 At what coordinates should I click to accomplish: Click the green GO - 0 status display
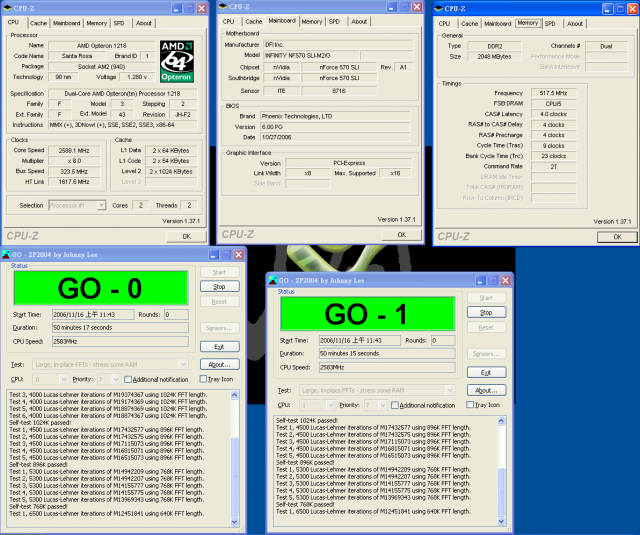[x=101, y=288]
